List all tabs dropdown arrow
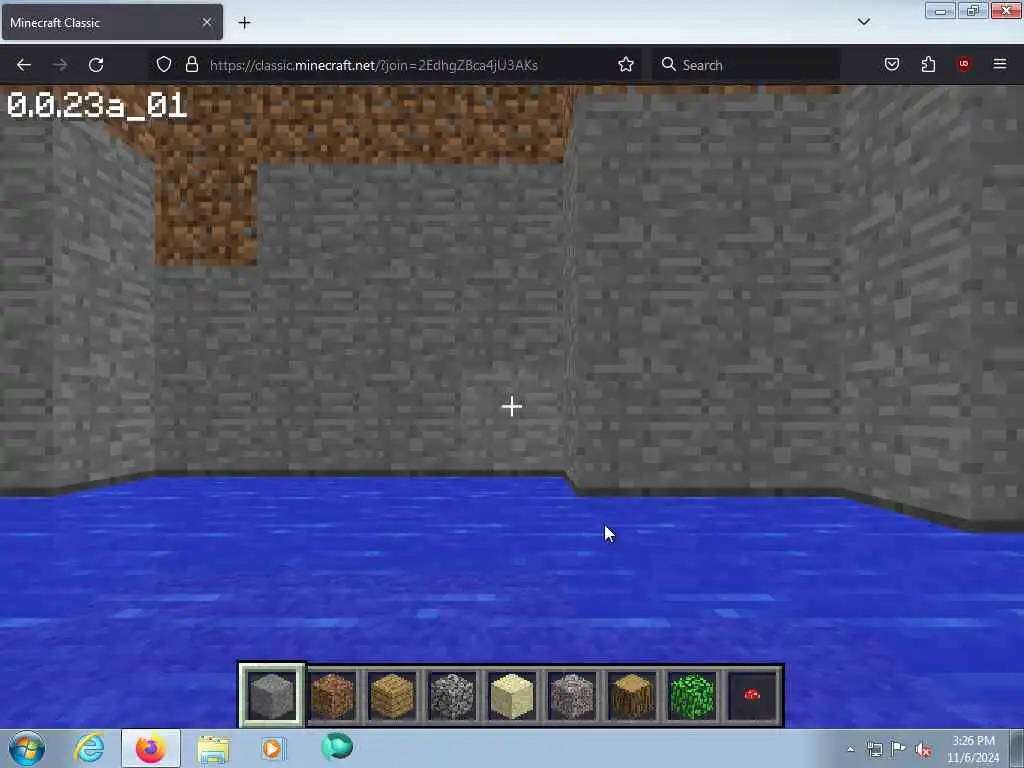 (x=863, y=22)
